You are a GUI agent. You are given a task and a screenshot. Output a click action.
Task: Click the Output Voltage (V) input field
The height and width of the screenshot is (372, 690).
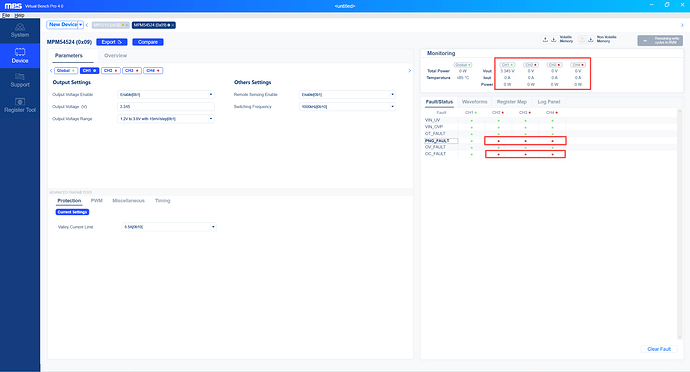click(165, 107)
